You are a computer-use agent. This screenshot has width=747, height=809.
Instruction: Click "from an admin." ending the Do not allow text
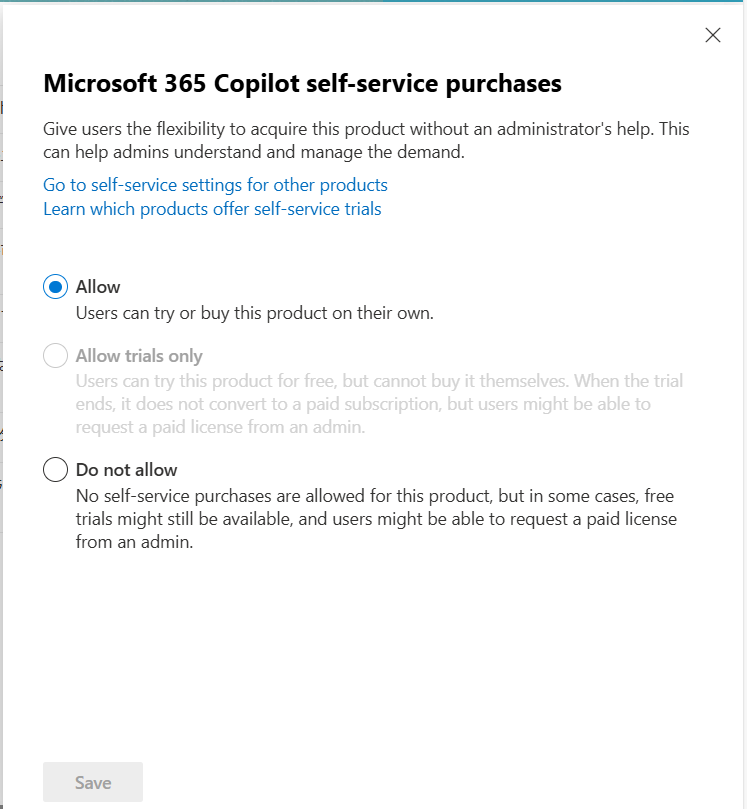point(135,542)
